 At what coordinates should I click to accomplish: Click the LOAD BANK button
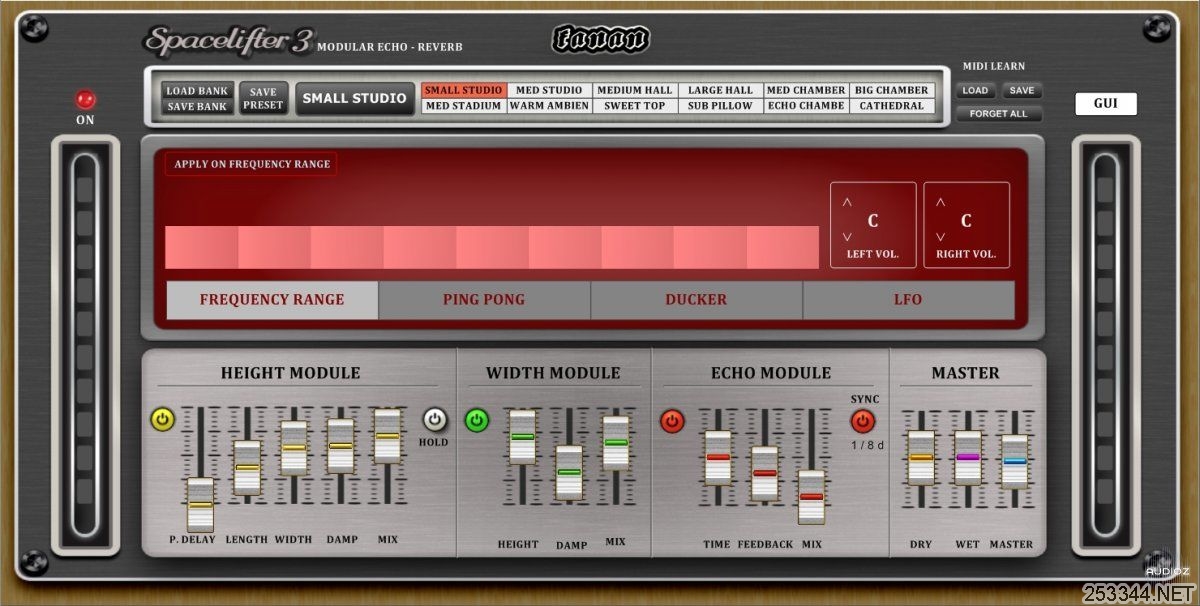[197, 91]
